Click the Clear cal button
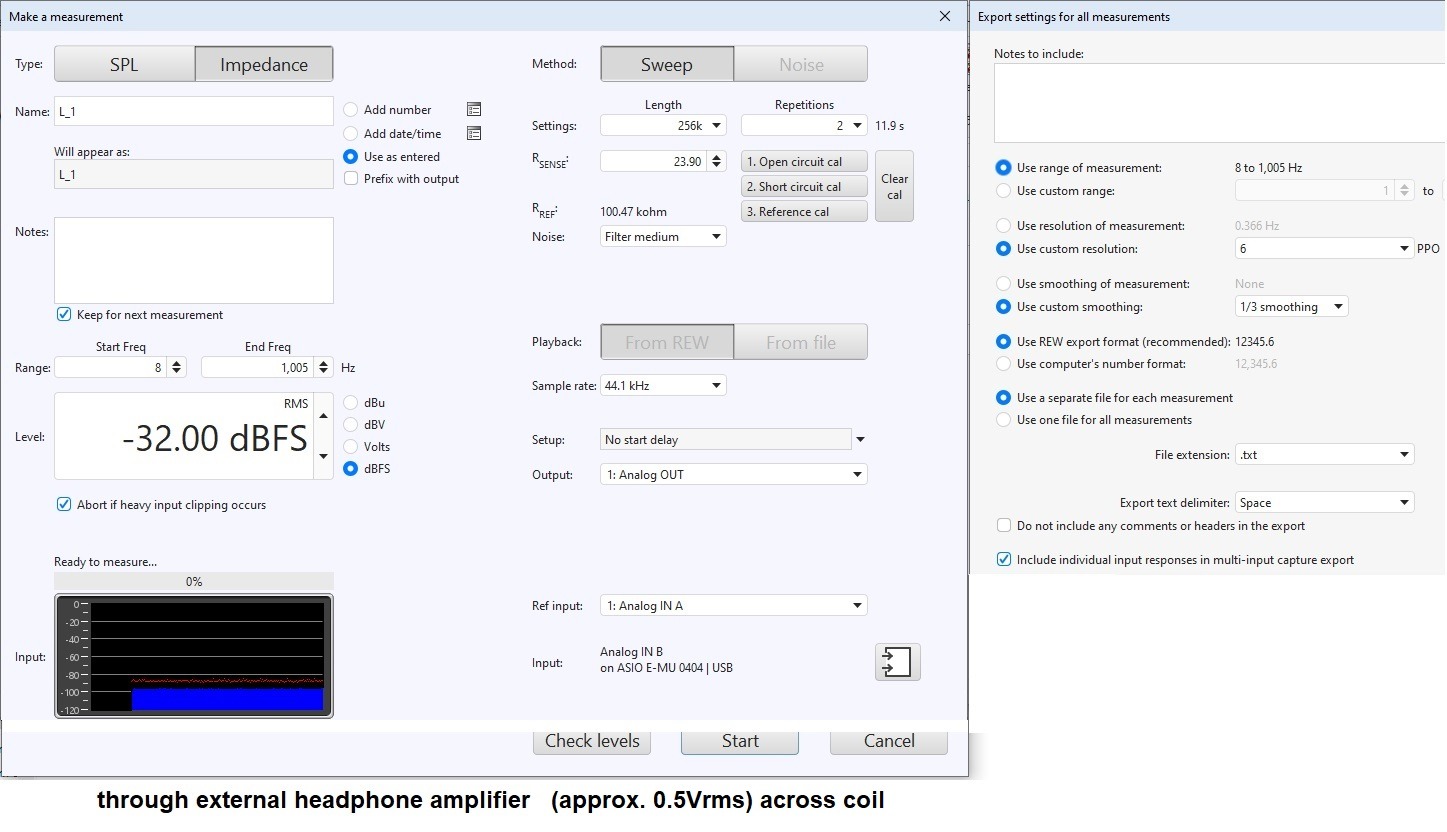Viewport: 1447px width, 832px height. (894, 187)
